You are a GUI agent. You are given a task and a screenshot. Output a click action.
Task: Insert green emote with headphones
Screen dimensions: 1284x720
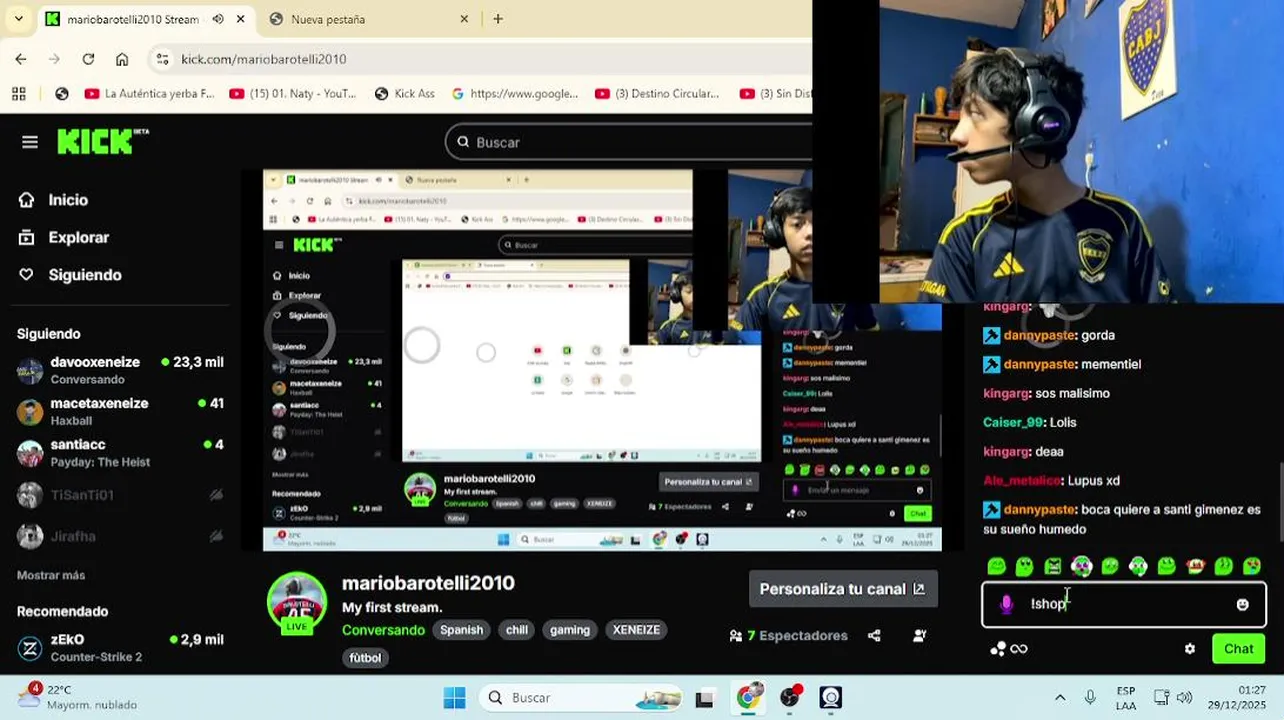pyautogui.click(x=1138, y=566)
